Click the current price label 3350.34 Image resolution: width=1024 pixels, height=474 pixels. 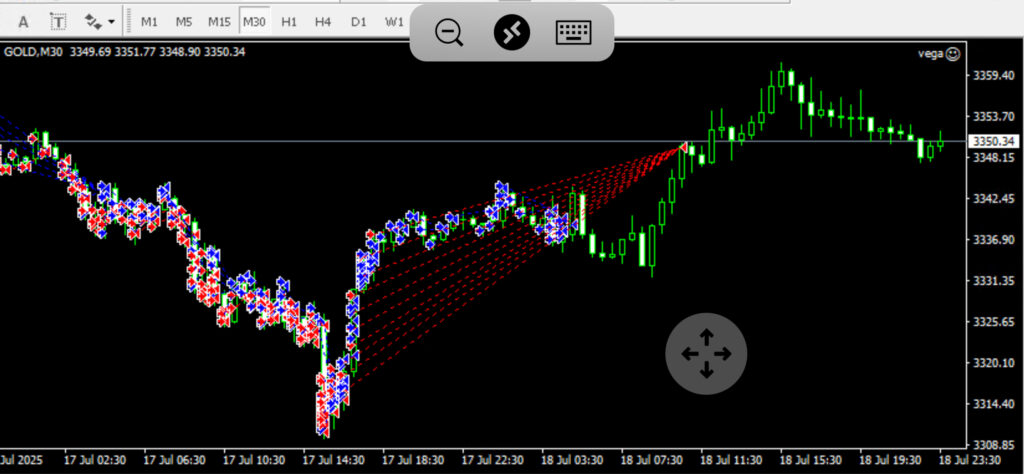tap(994, 141)
